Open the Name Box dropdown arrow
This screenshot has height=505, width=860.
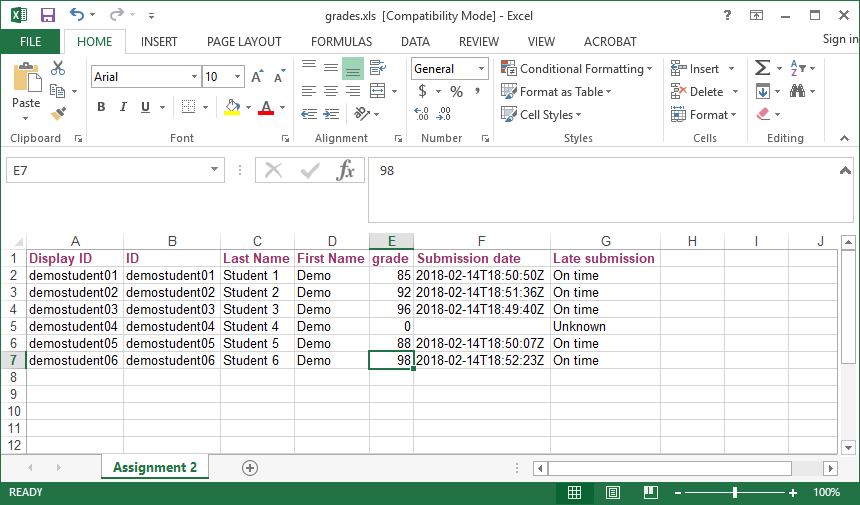point(214,169)
